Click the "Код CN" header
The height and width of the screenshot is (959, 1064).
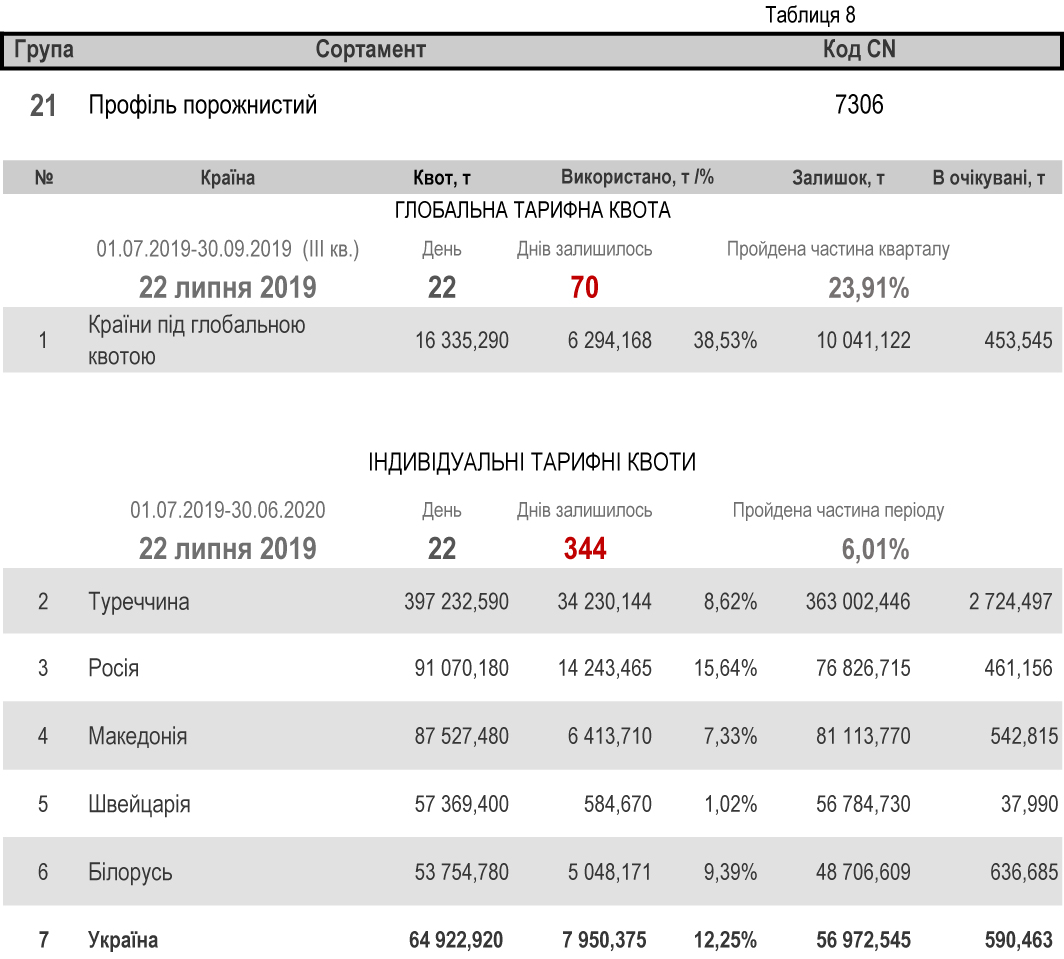click(858, 50)
